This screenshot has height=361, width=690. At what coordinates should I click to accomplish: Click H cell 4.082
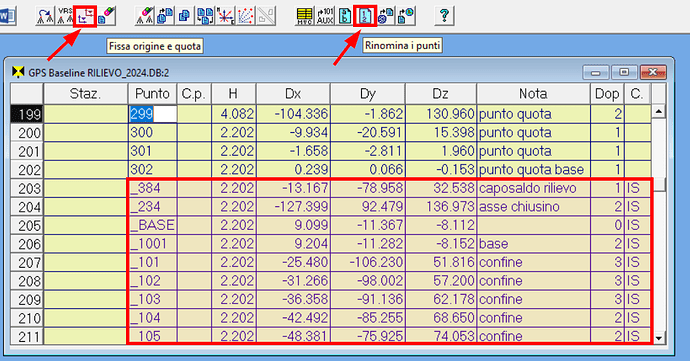(234, 114)
